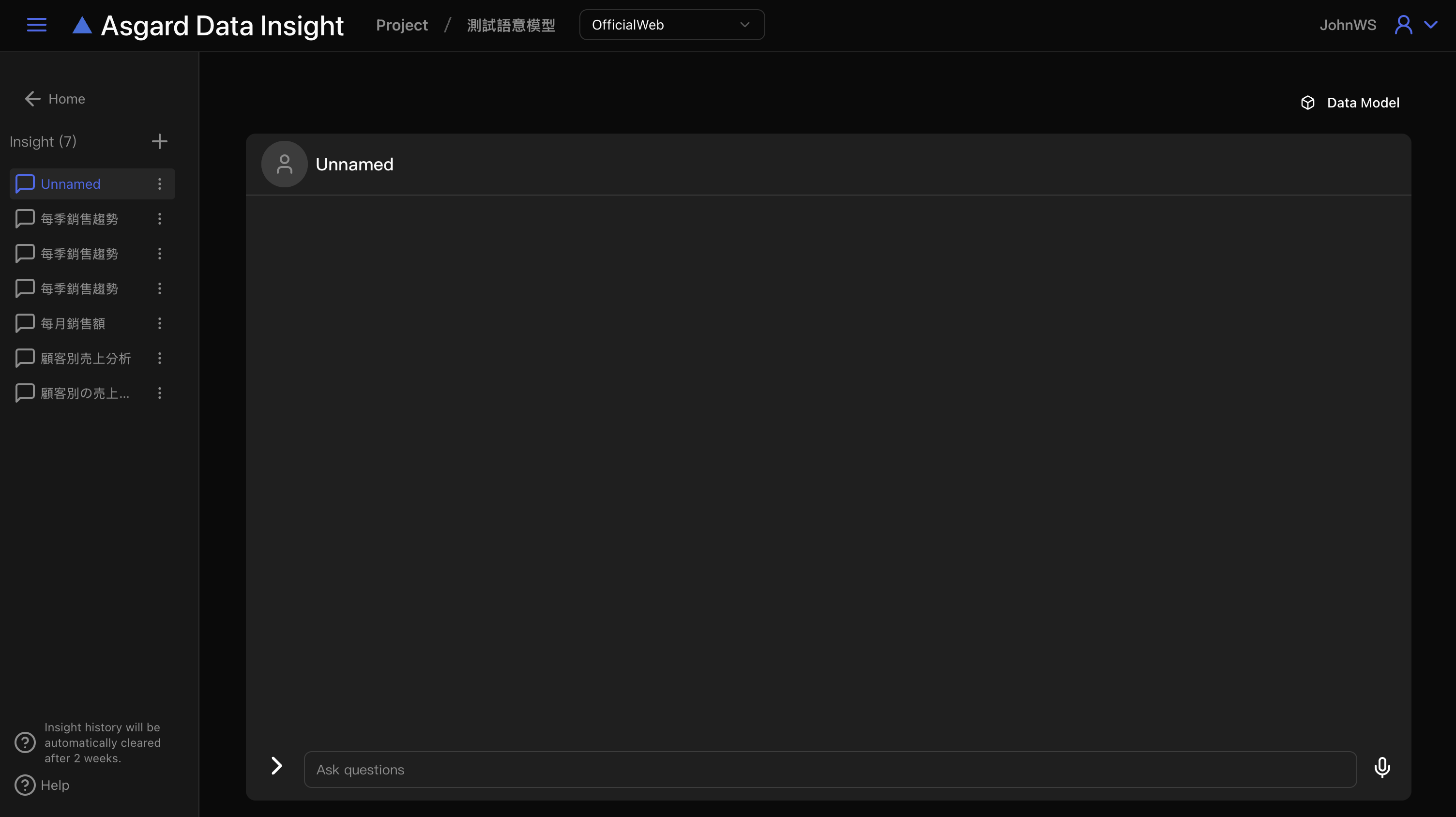Screen dimensions: 1456x817
Task: Open options menu for Unnamed insight
Action: (x=159, y=184)
